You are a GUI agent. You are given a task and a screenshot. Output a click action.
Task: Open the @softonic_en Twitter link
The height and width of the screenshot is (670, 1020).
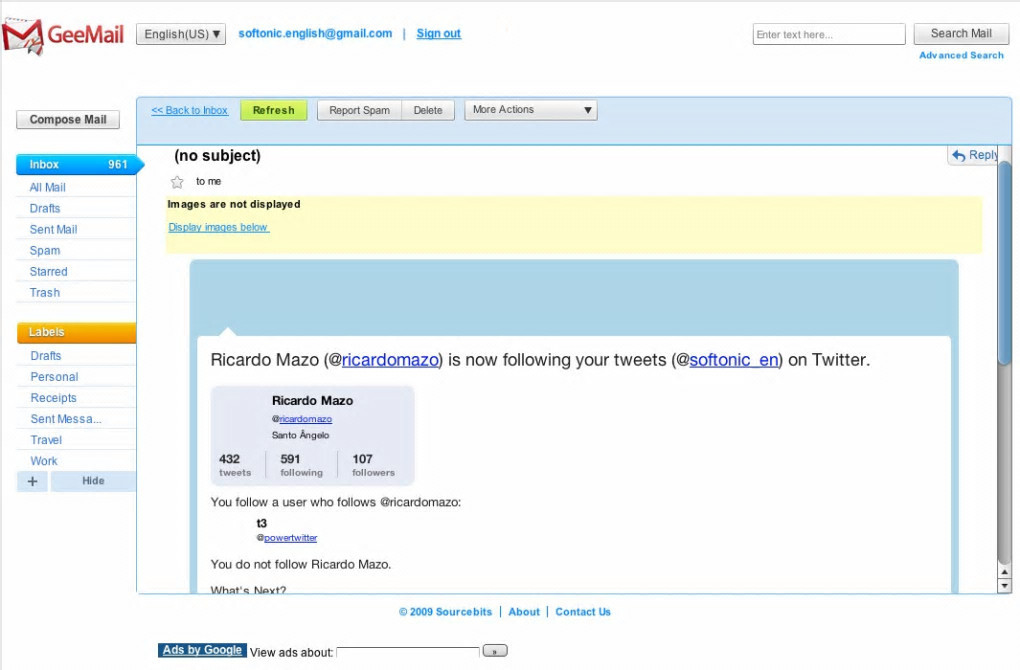pyautogui.click(x=734, y=360)
